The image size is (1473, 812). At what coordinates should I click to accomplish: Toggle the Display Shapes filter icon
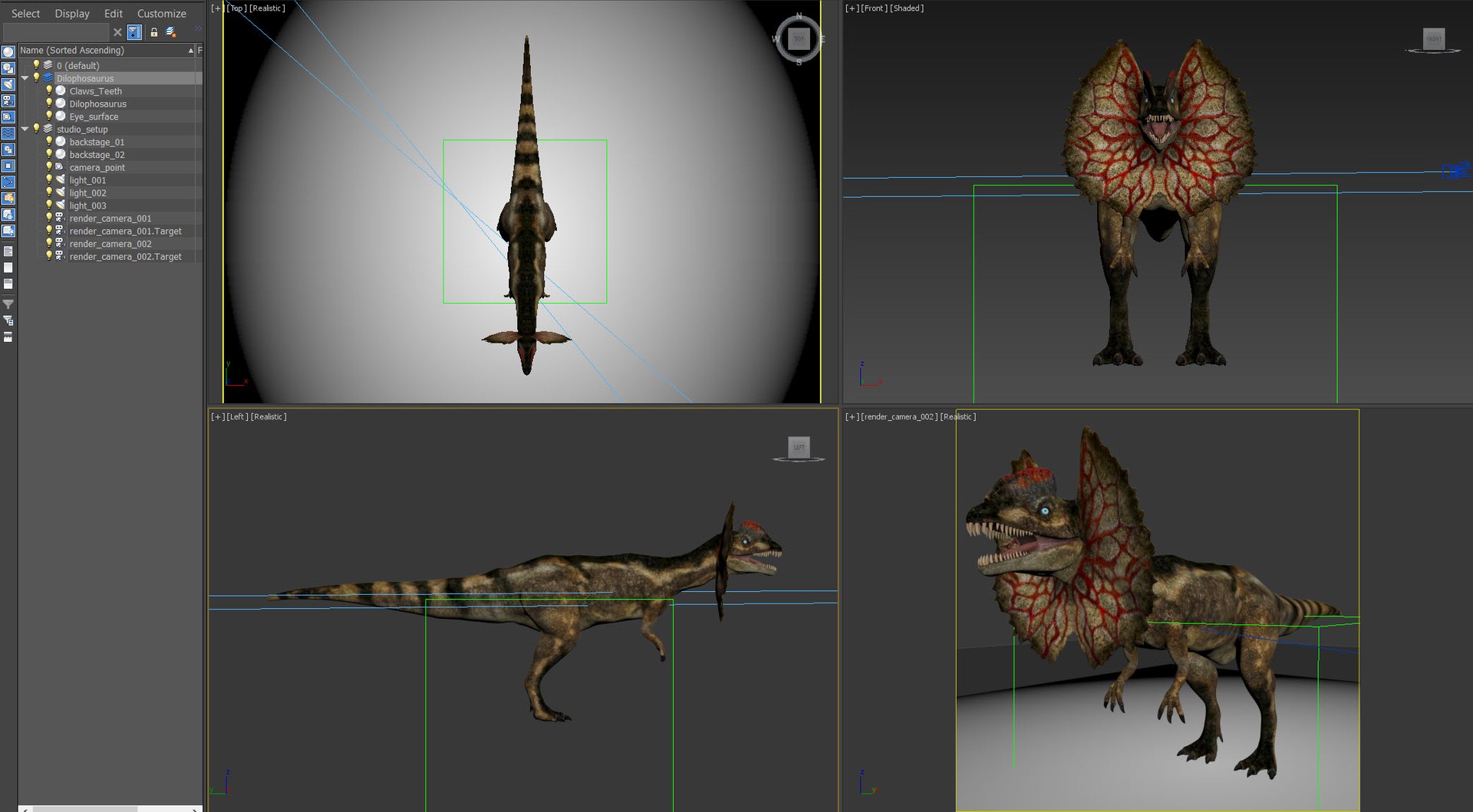[x=8, y=68]
